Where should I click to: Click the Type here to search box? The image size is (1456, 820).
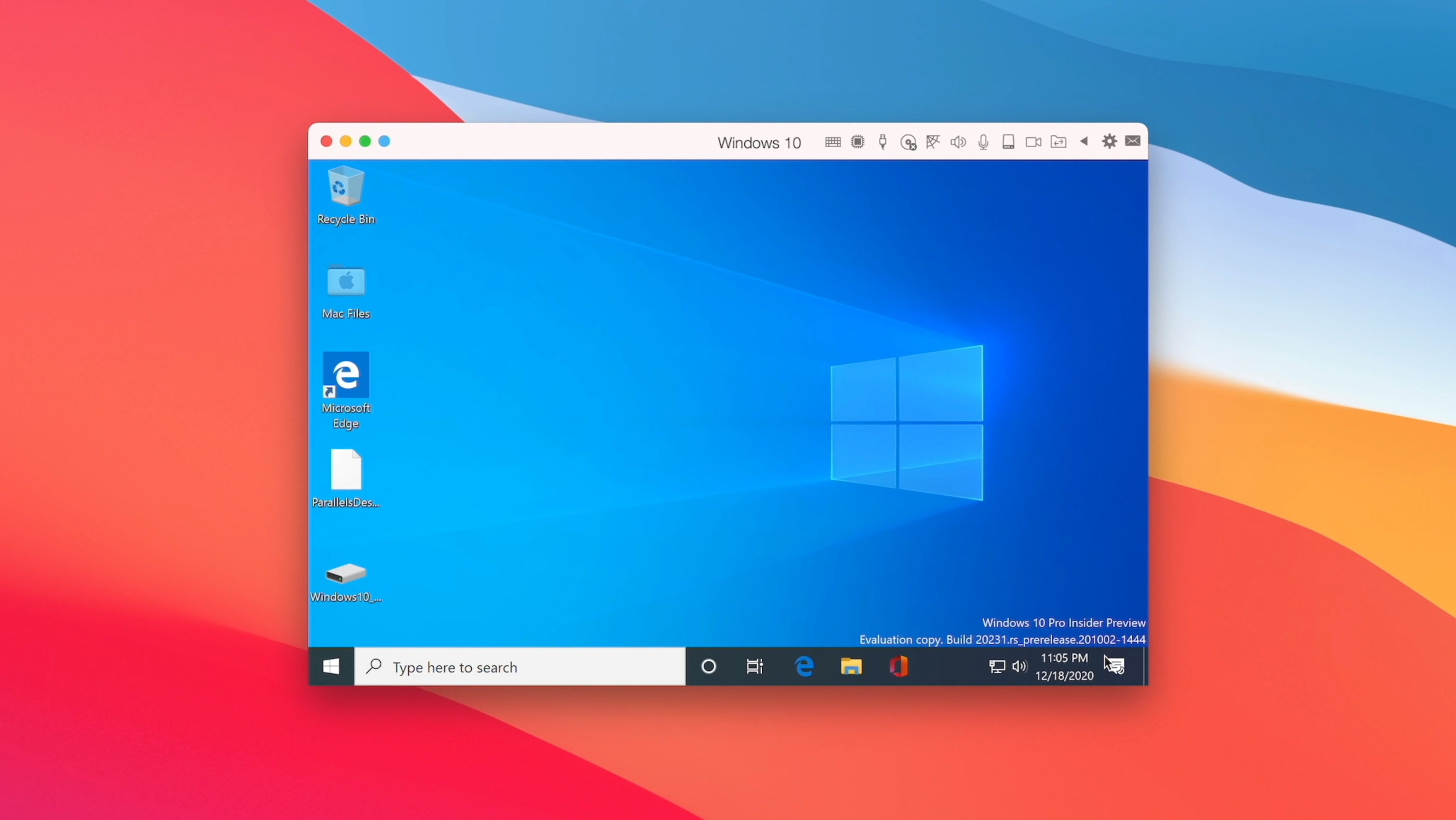(520, 667)
